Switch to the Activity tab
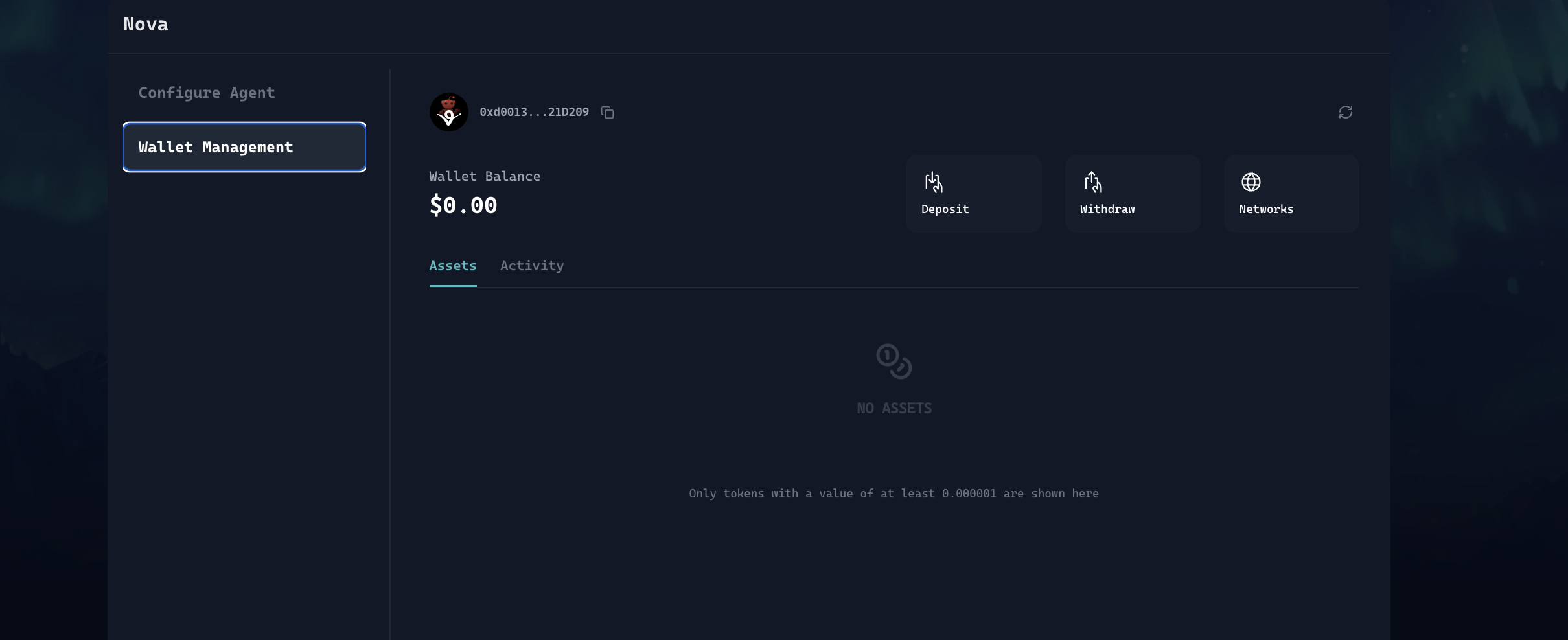 pos(531,266)
